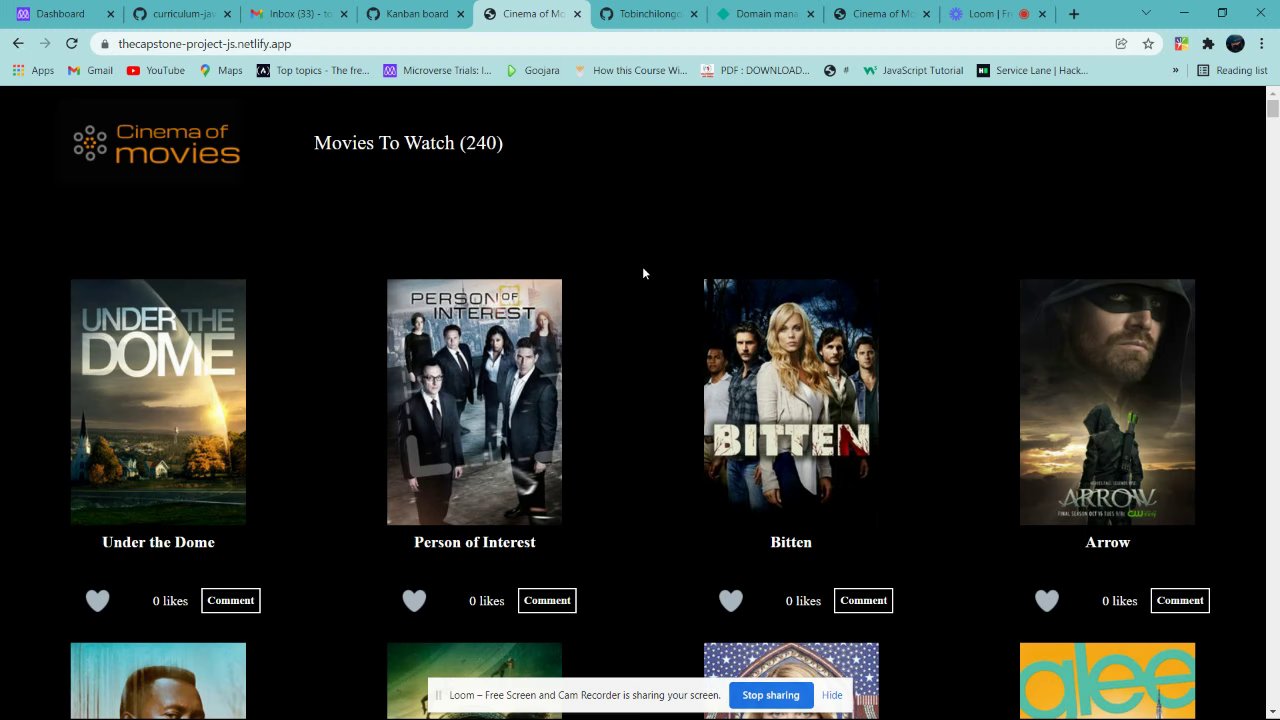The height and width of the screenshot is (720, 1280).
Task: Click the Cinema of Movies logo
Action: tap(155, 143)
